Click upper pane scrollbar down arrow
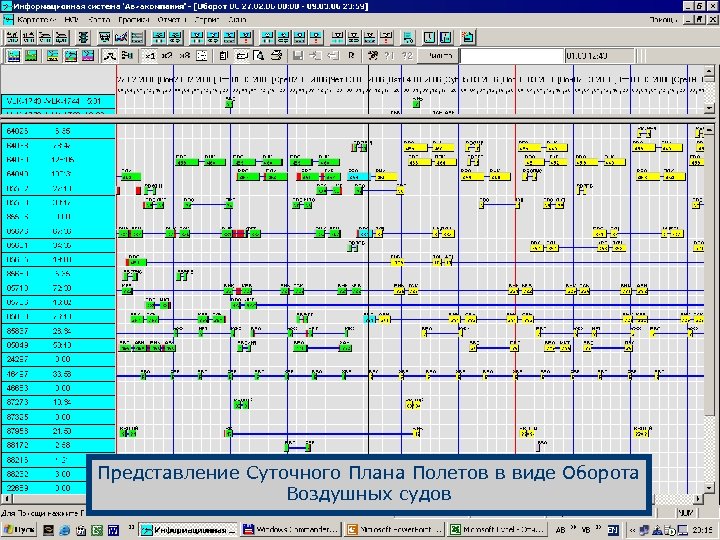720x540 pixels. (709, 108)
